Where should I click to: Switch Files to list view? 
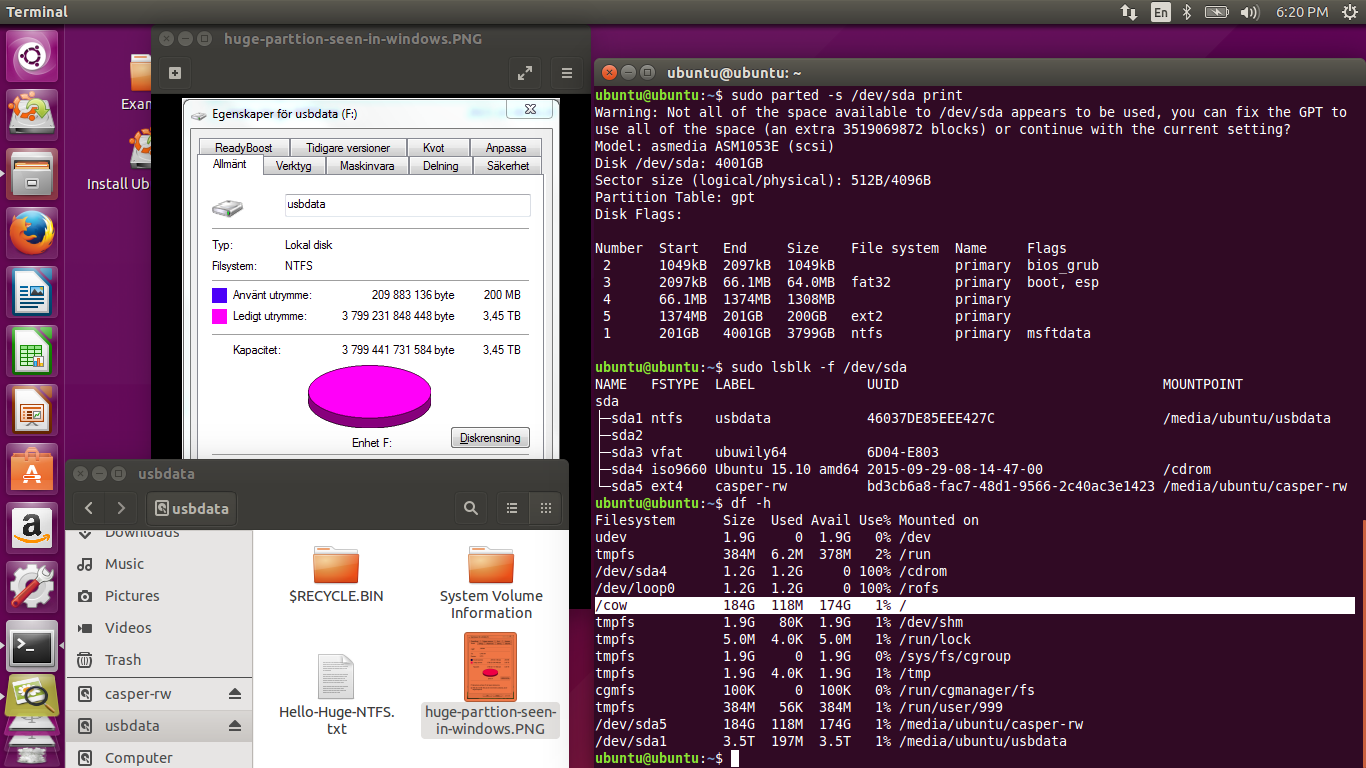(x=512, y=508)
